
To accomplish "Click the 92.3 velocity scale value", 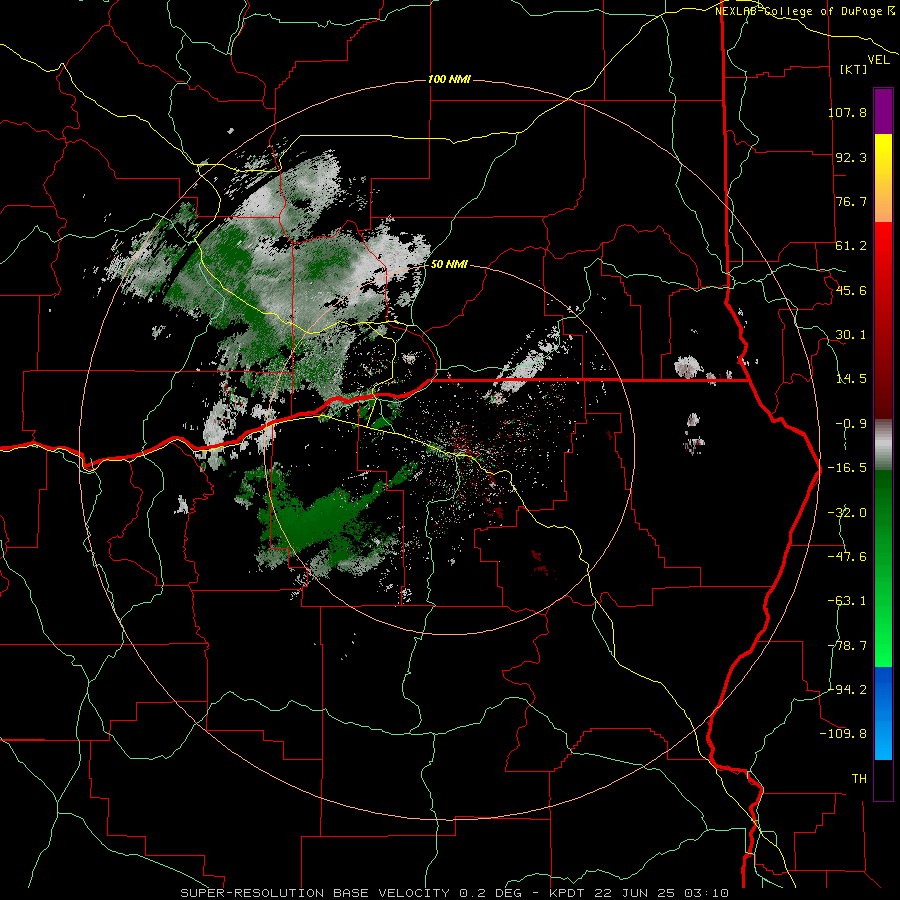I will click(851, 157).
